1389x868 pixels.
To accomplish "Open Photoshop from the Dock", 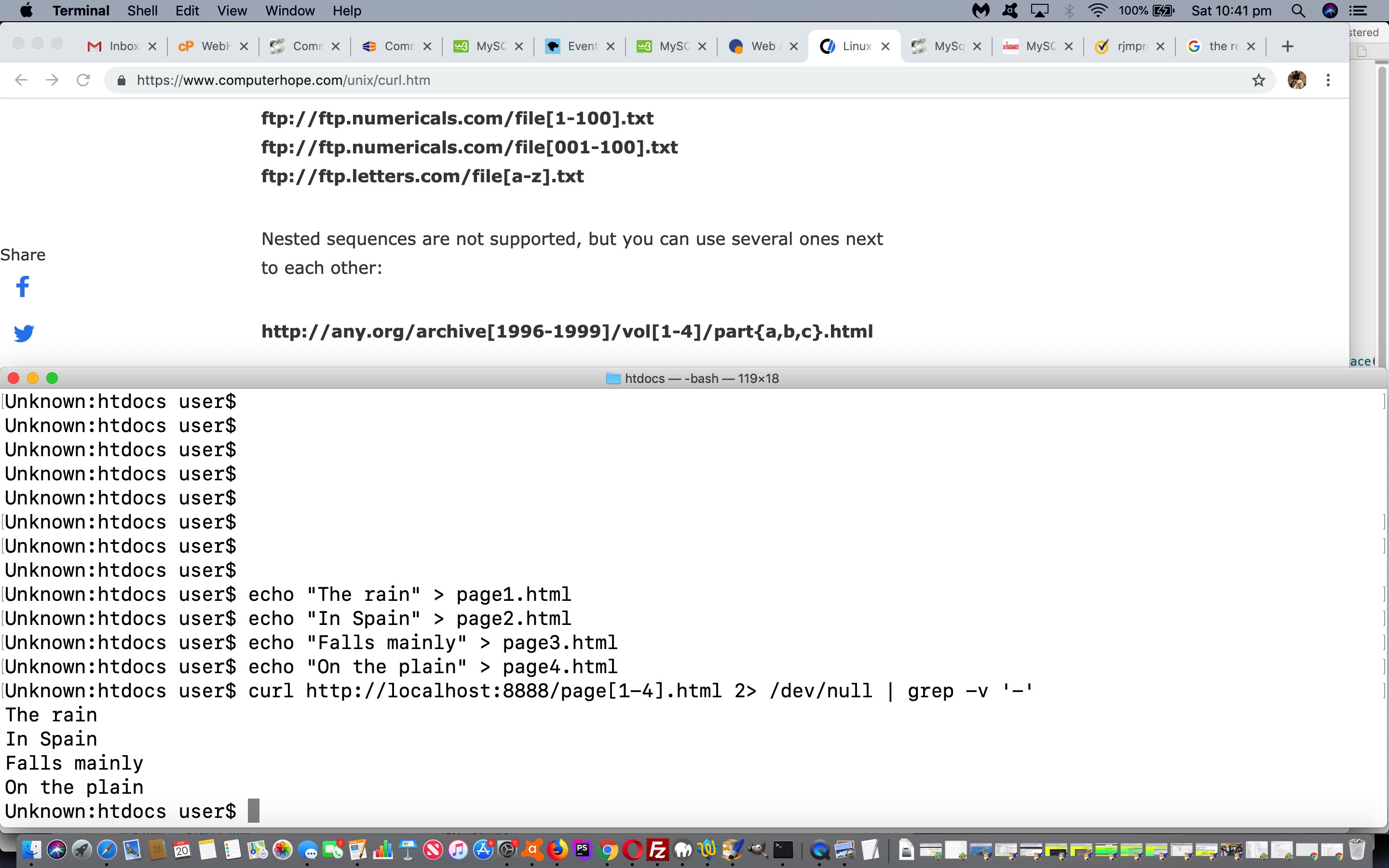I will [582, 850].
